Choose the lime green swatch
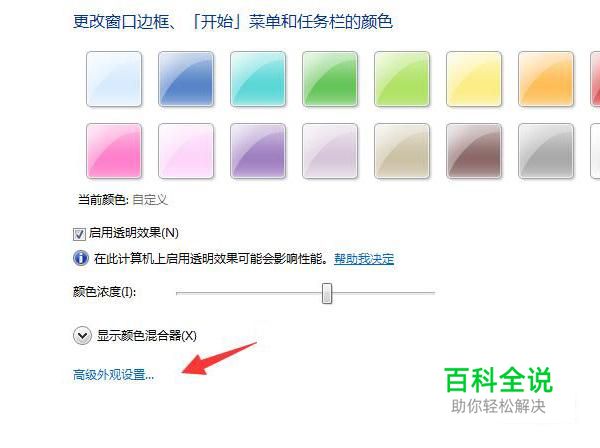 (402, 79)
